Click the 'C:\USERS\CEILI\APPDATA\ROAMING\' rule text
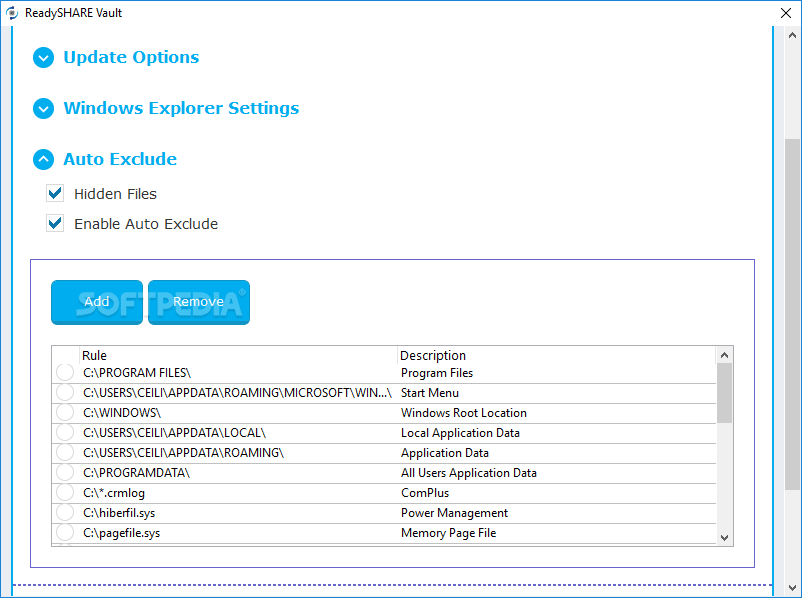Viewport: 802px width, 598px height. [184, 453]
